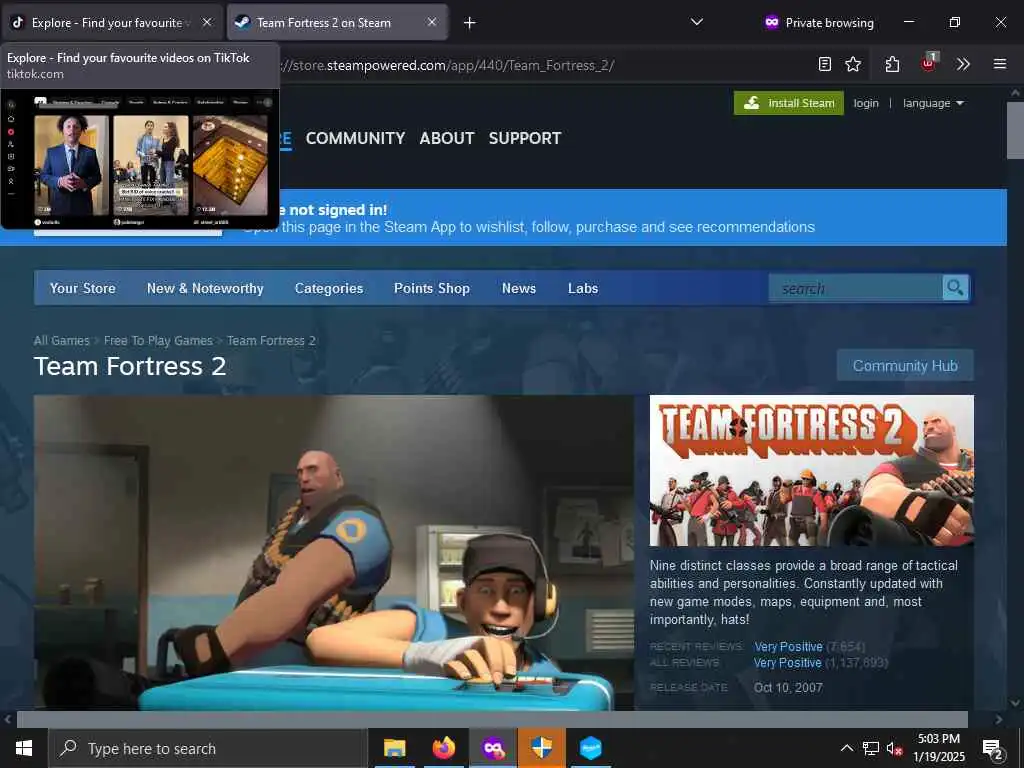This screenshot has width=1024, height=768.
Task: Follow the All Games breadcrumb
Action: point(61,341)
